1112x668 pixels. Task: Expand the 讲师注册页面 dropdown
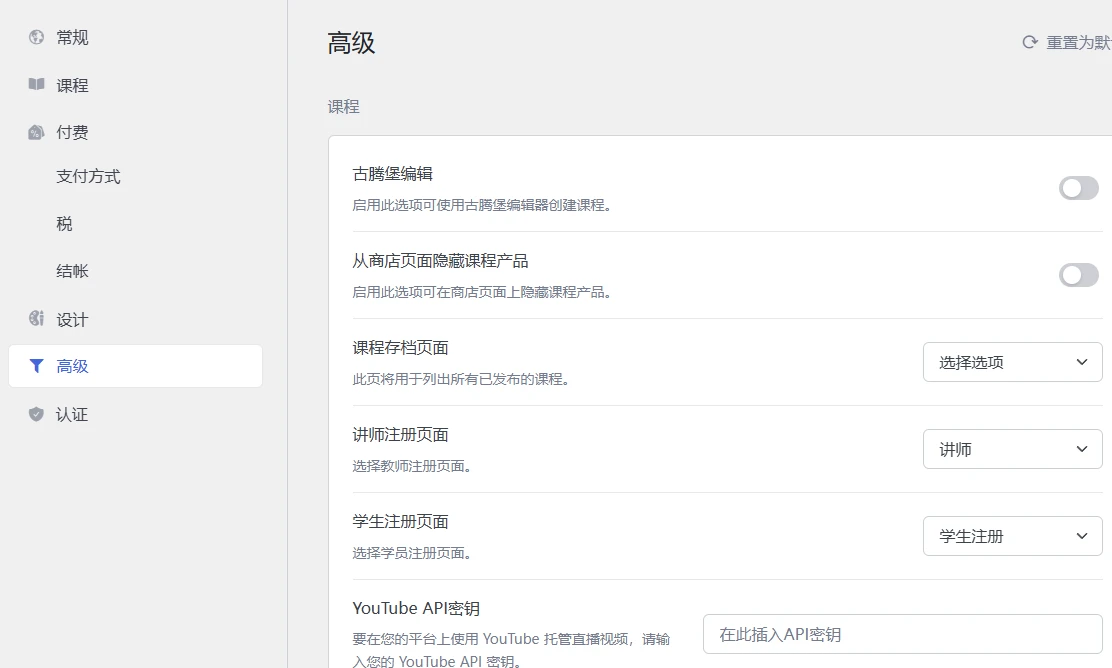click(1012, 449)
